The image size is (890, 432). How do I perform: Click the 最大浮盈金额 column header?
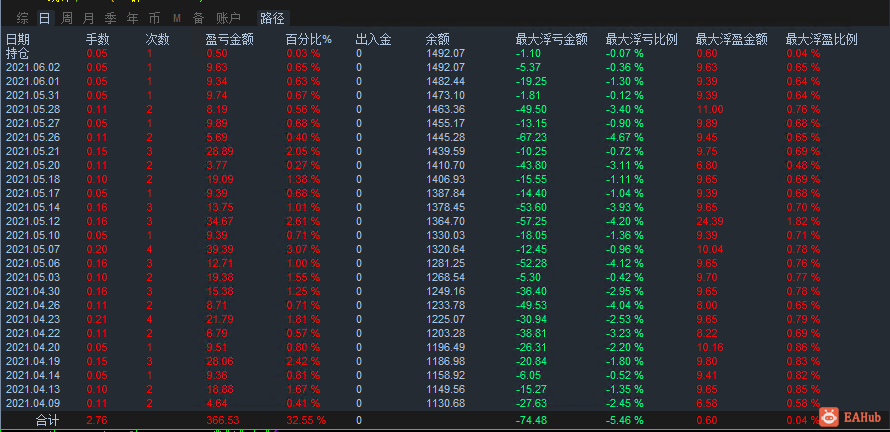click(x=732, y=39)
